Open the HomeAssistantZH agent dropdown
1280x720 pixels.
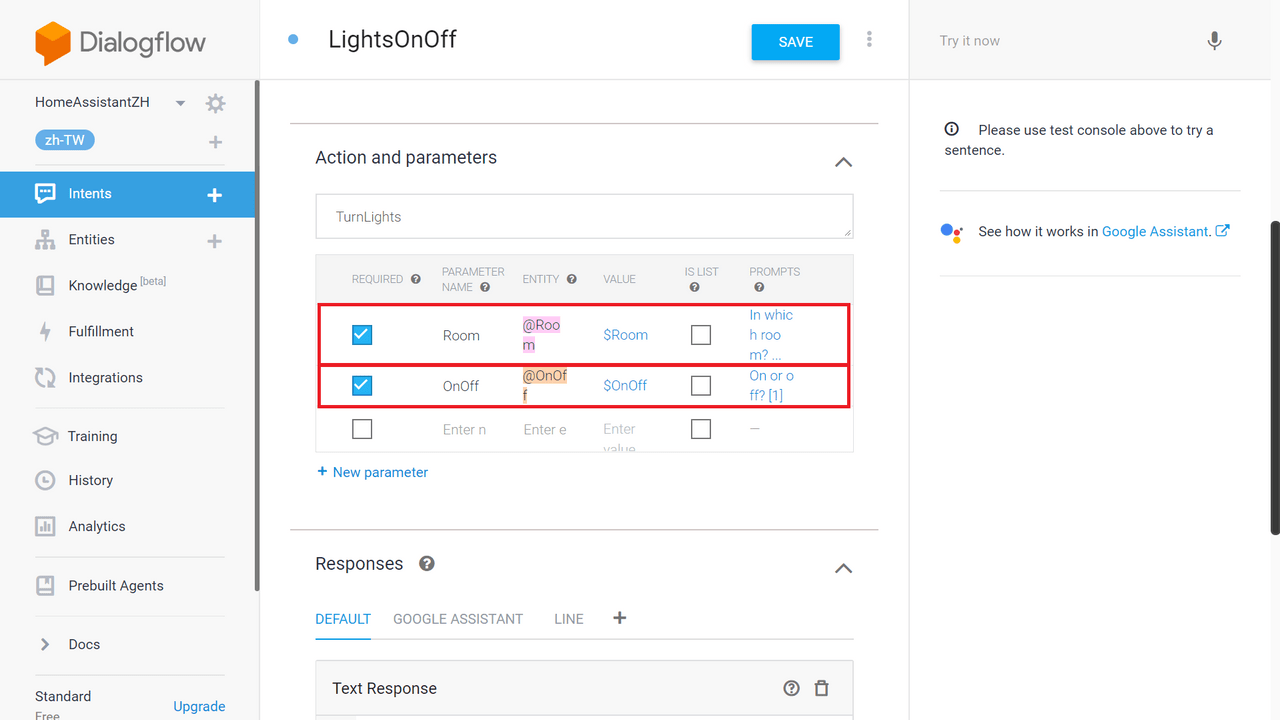click(x=181, y=103)
